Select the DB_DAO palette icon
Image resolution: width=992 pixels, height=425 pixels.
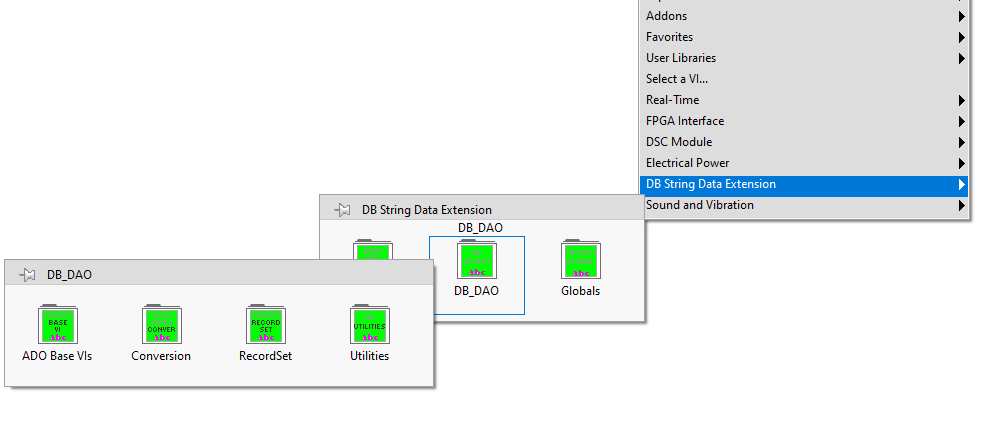(x=476, y=259)
